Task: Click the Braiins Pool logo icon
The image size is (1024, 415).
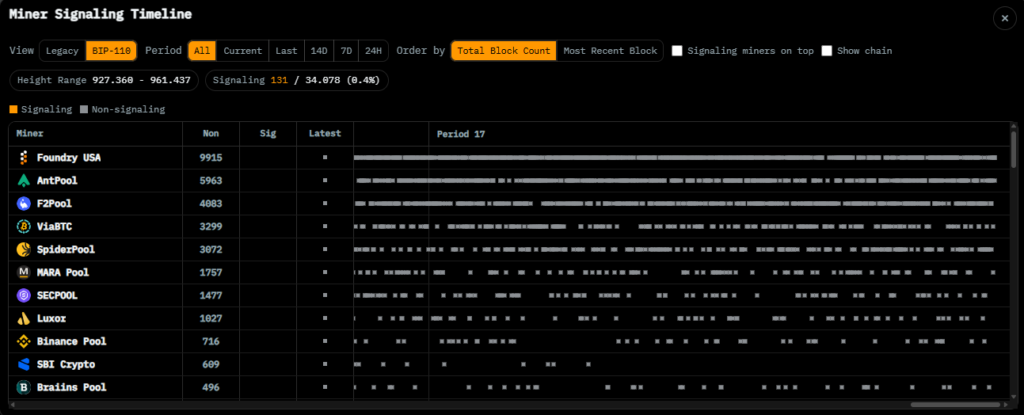Action: point(24,388)
